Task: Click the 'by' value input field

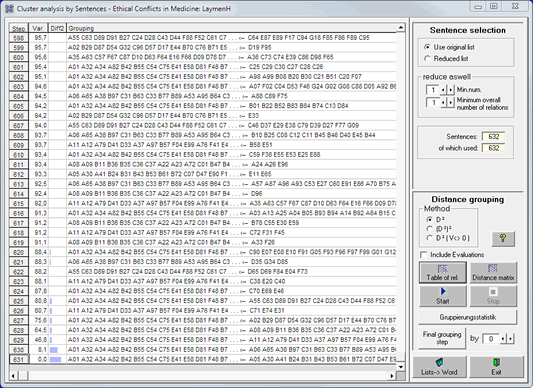Action: pyautogui.click(x=491, y=339)
